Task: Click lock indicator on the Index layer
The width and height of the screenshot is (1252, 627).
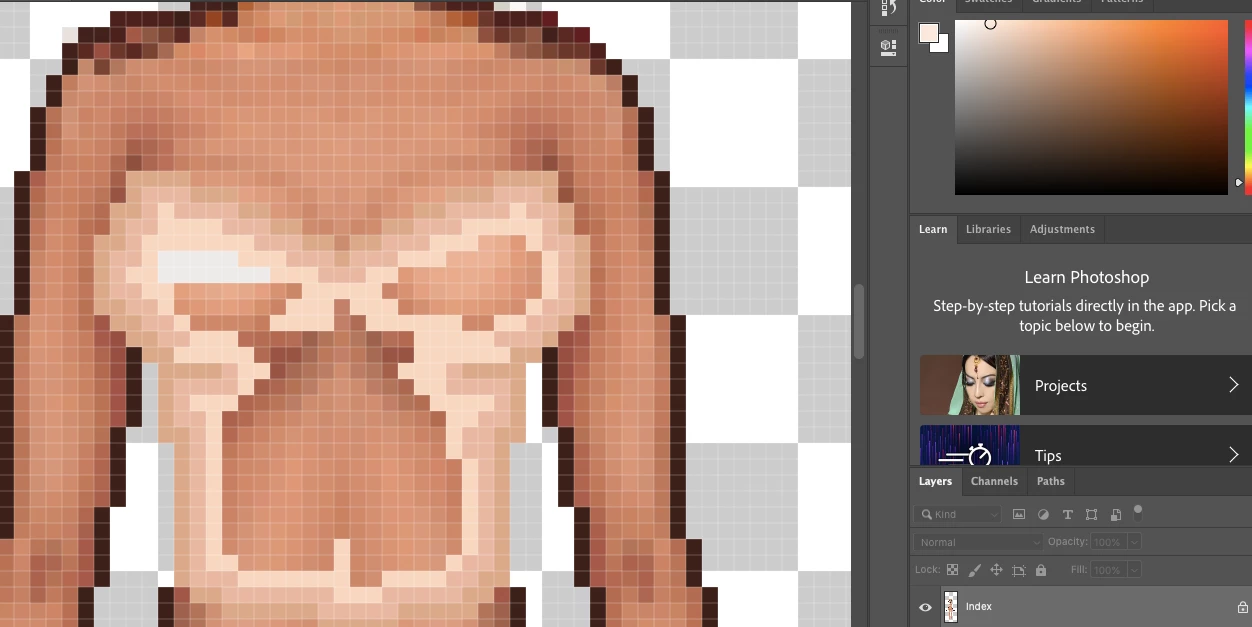Action: tap(1243, 607)
